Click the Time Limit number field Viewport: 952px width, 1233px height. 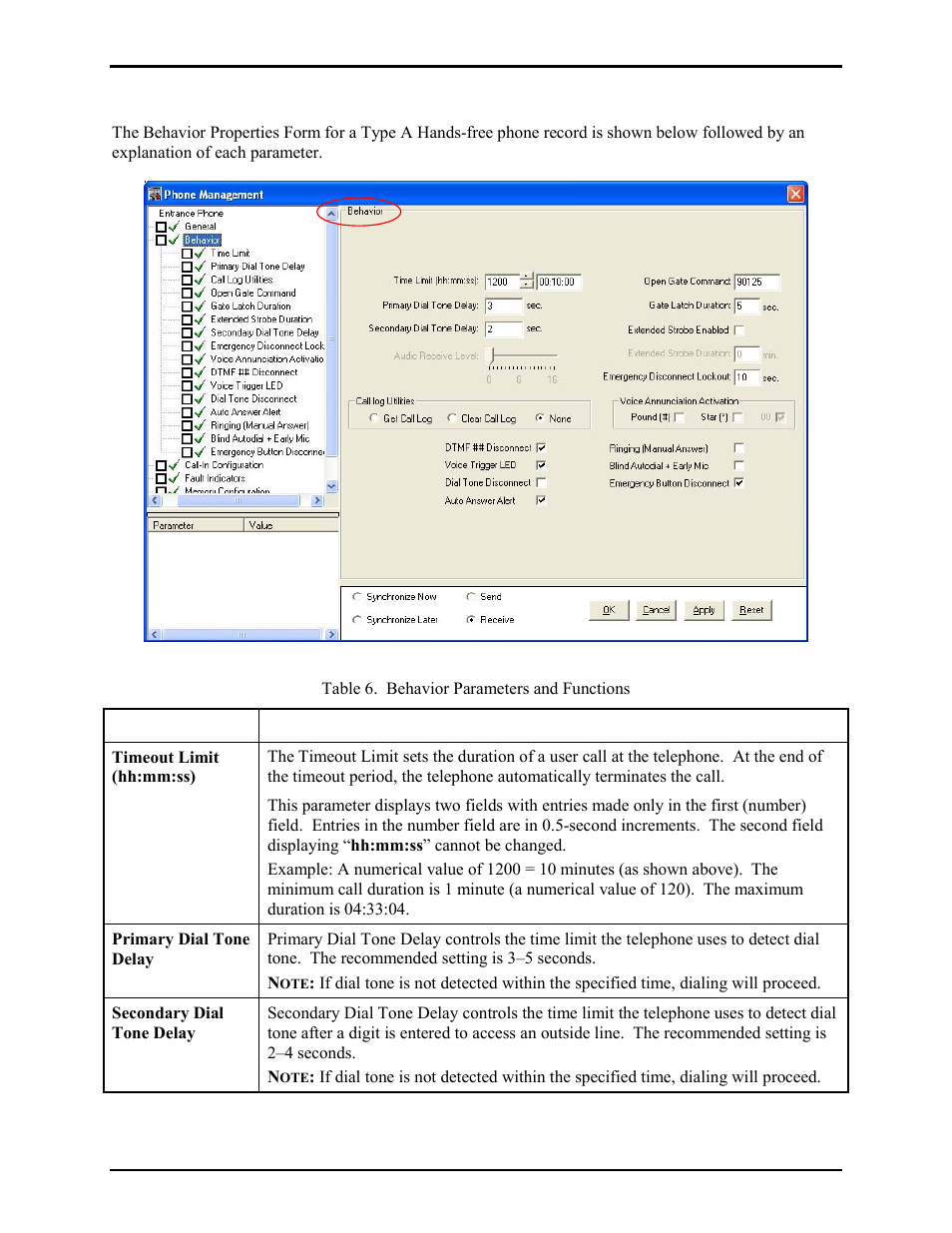502,282
